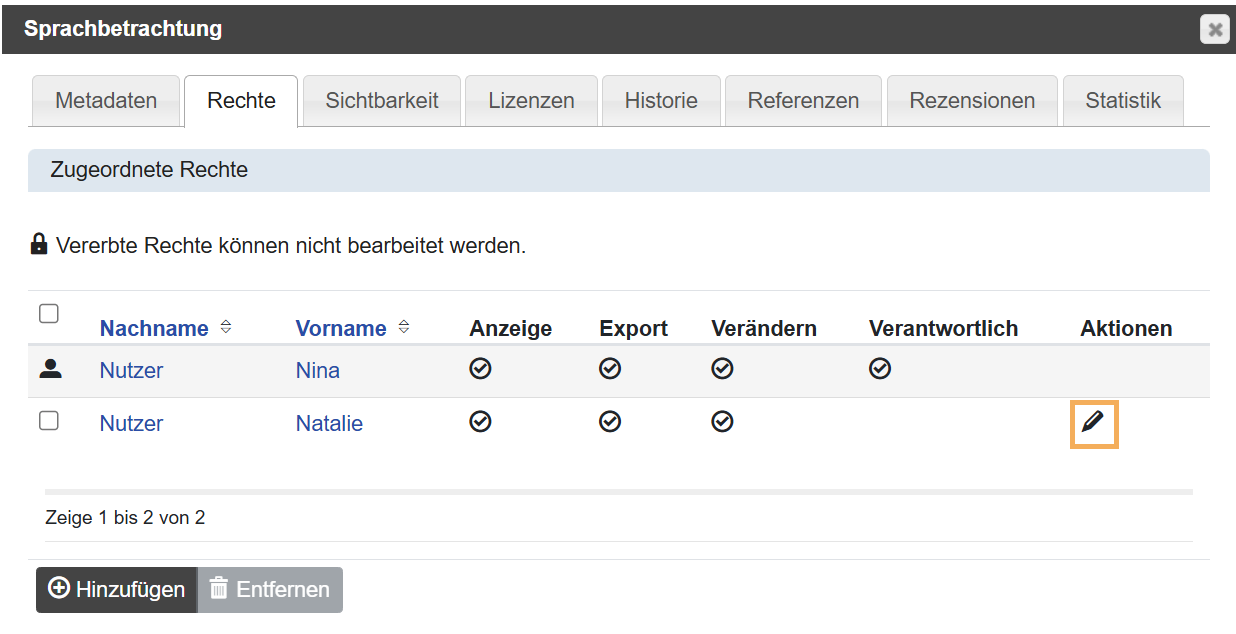This screenshot has width=1236, height=634.
Task: Click Nina's Anzeige checkmark icon
Action: pos(480,369)
